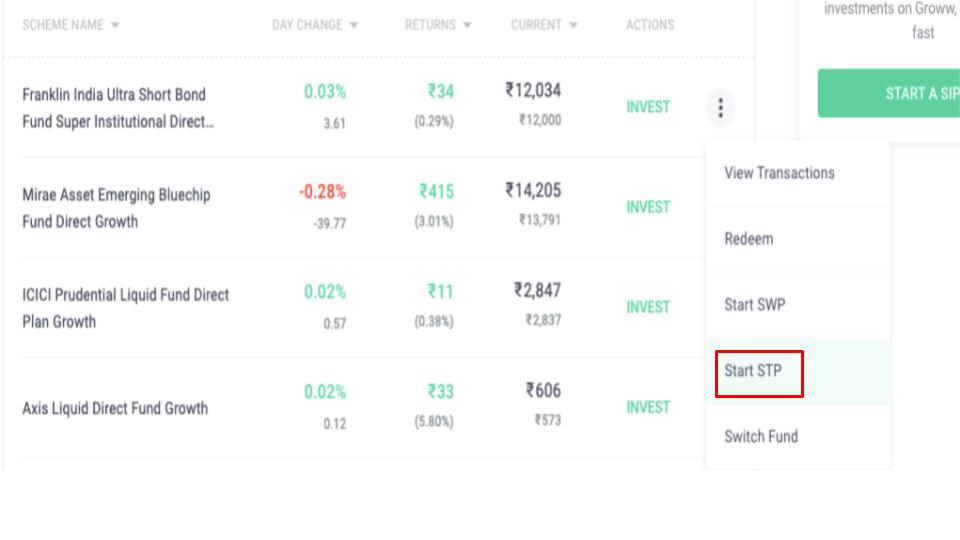This screenshot has height=540, width=960.
Task: Open Mirae Asset Emerging Bluechip Fund name
Action: [116, 208]
